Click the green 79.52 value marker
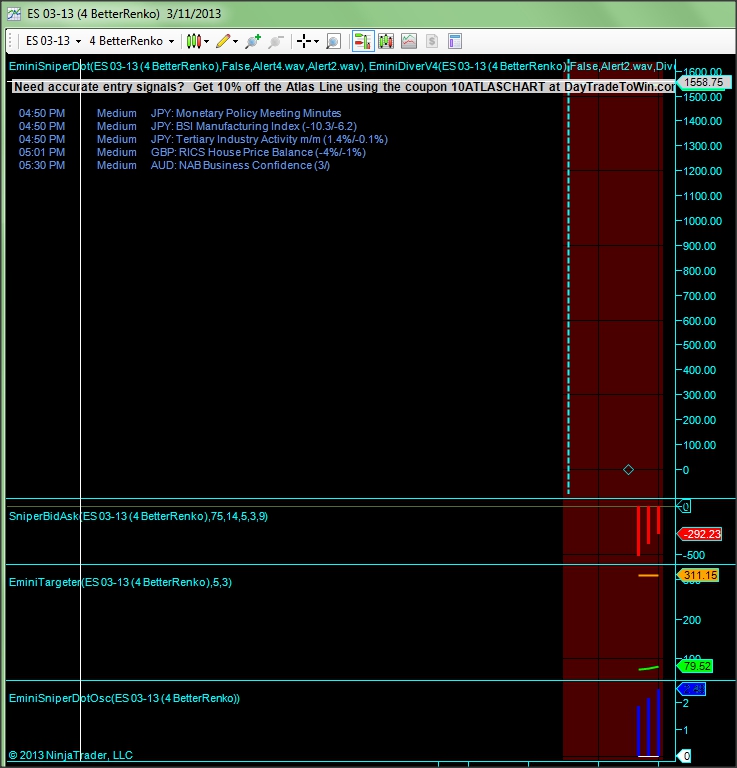 (694, 666)
